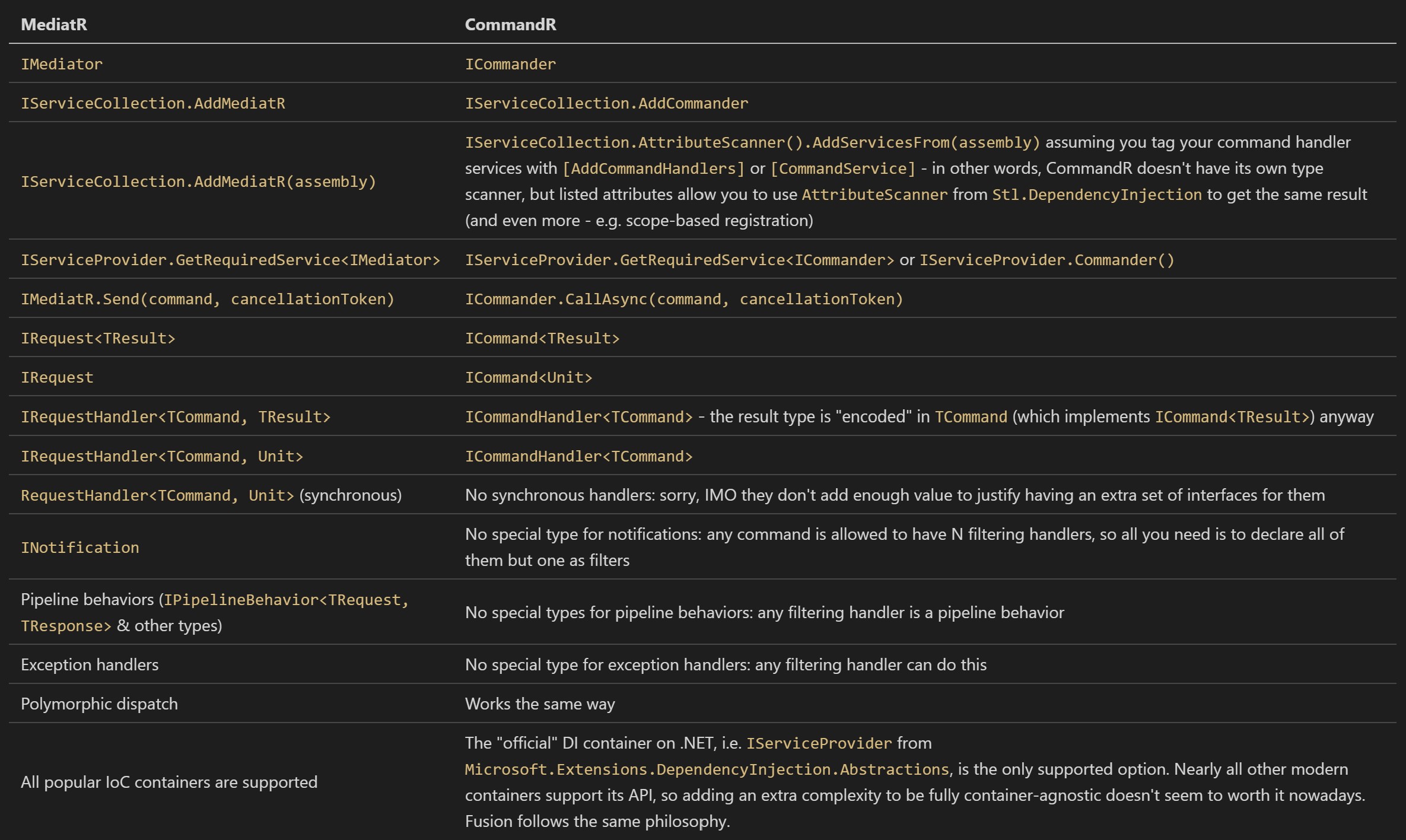Click Microsoft.Extensions.DependencyInjection.Abstractions code text
The width and height of the screenshot is (1406, 840).
tap(707, 769)
